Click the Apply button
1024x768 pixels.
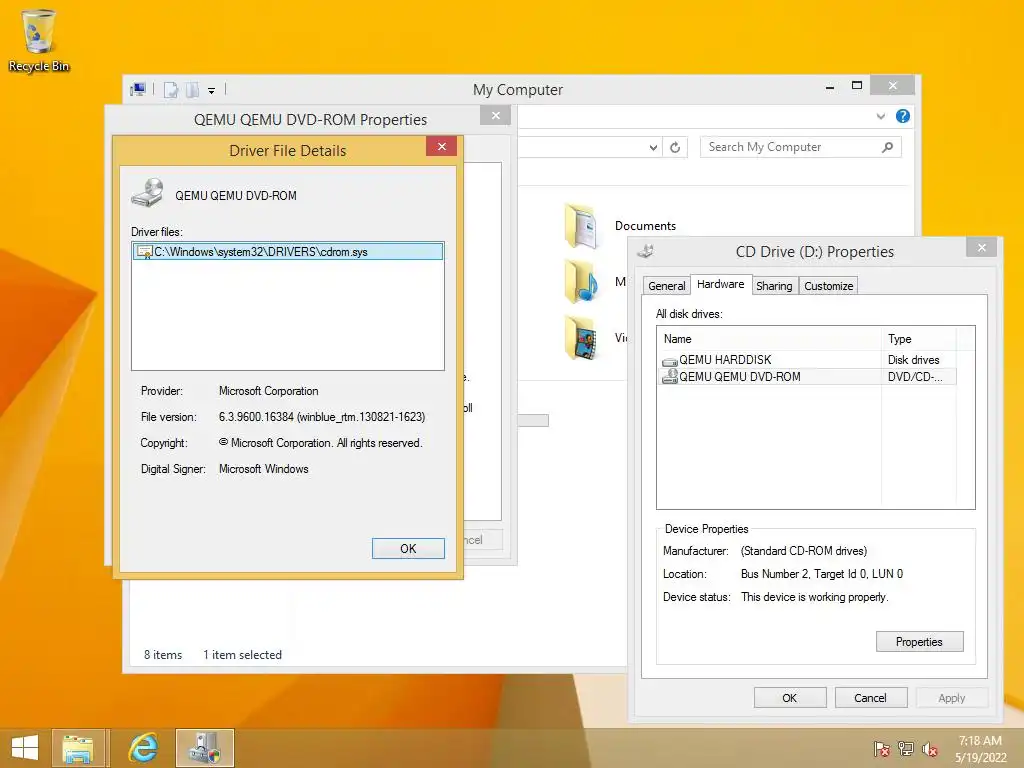point(952,697)
